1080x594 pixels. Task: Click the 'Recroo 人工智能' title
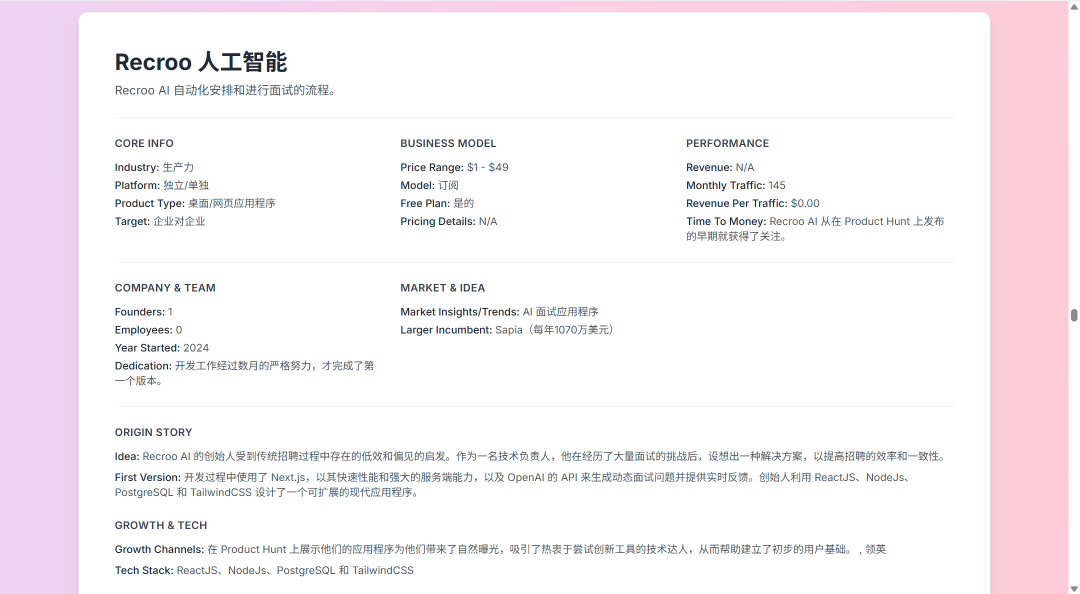tap(200, 62)
